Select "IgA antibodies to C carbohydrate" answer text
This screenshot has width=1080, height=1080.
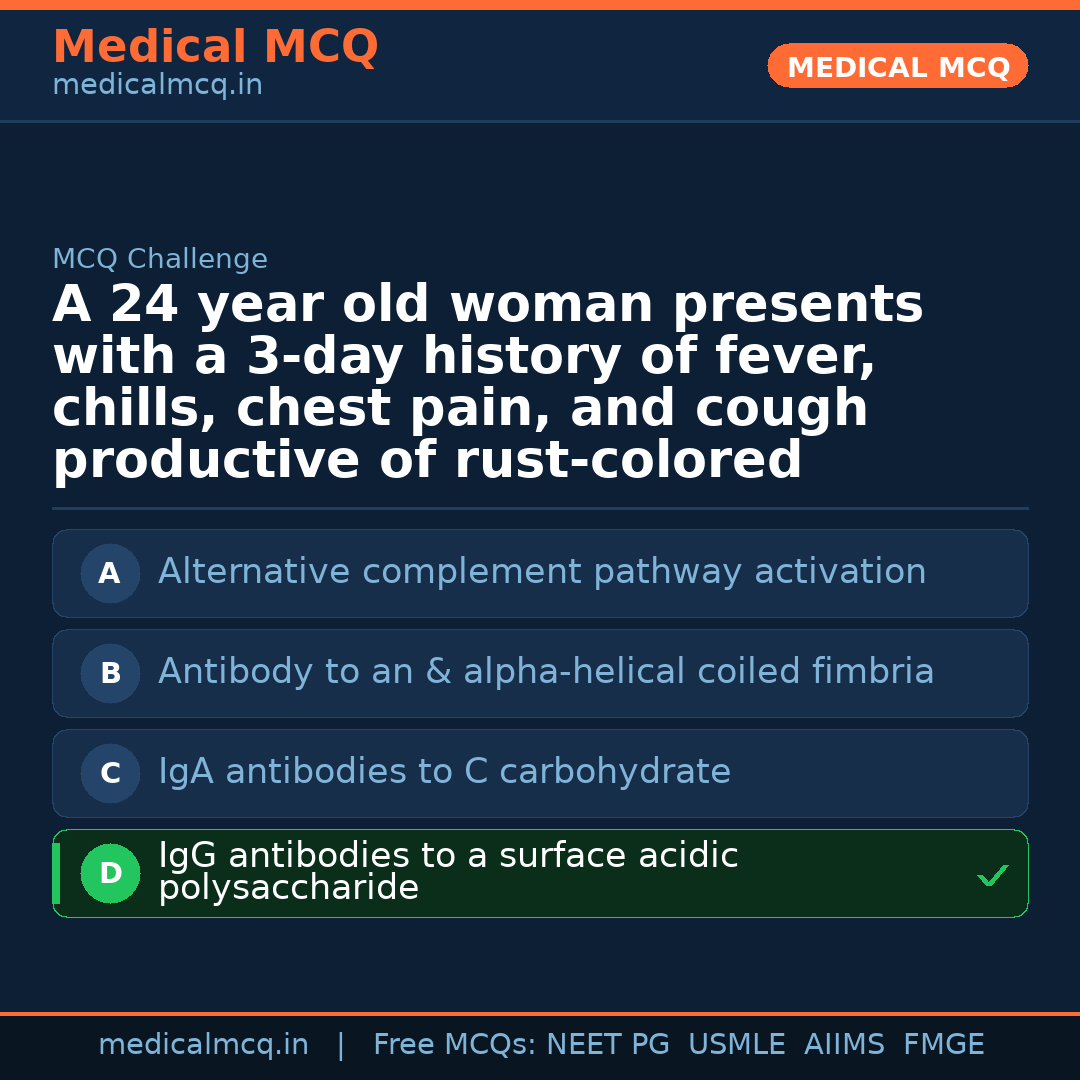coord(444,772)
